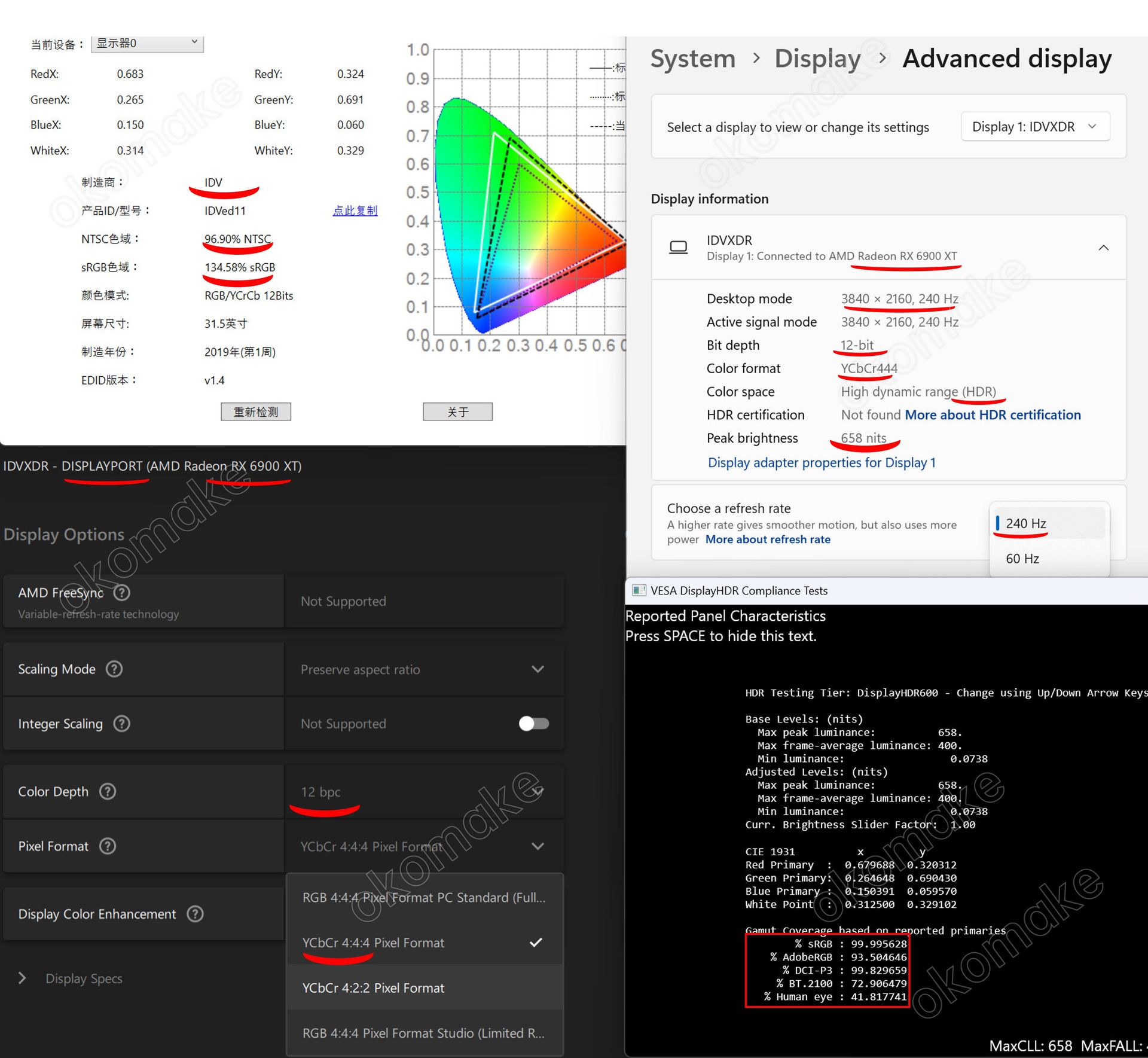Click the Display Color Enhancement help icon

pos(196,914)
